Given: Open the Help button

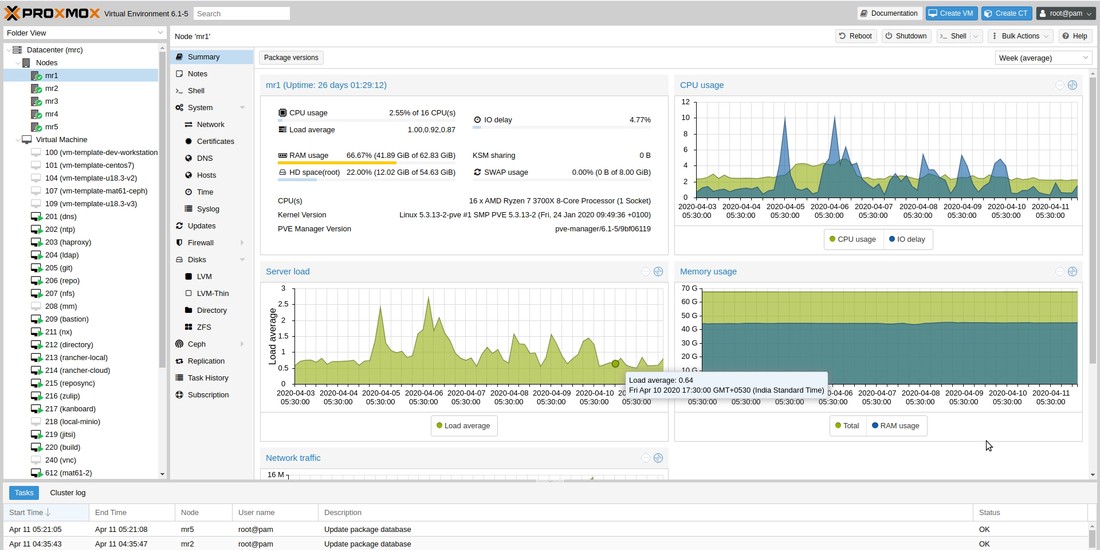Looking at the screenshot, I should (x=1074, y=36).
